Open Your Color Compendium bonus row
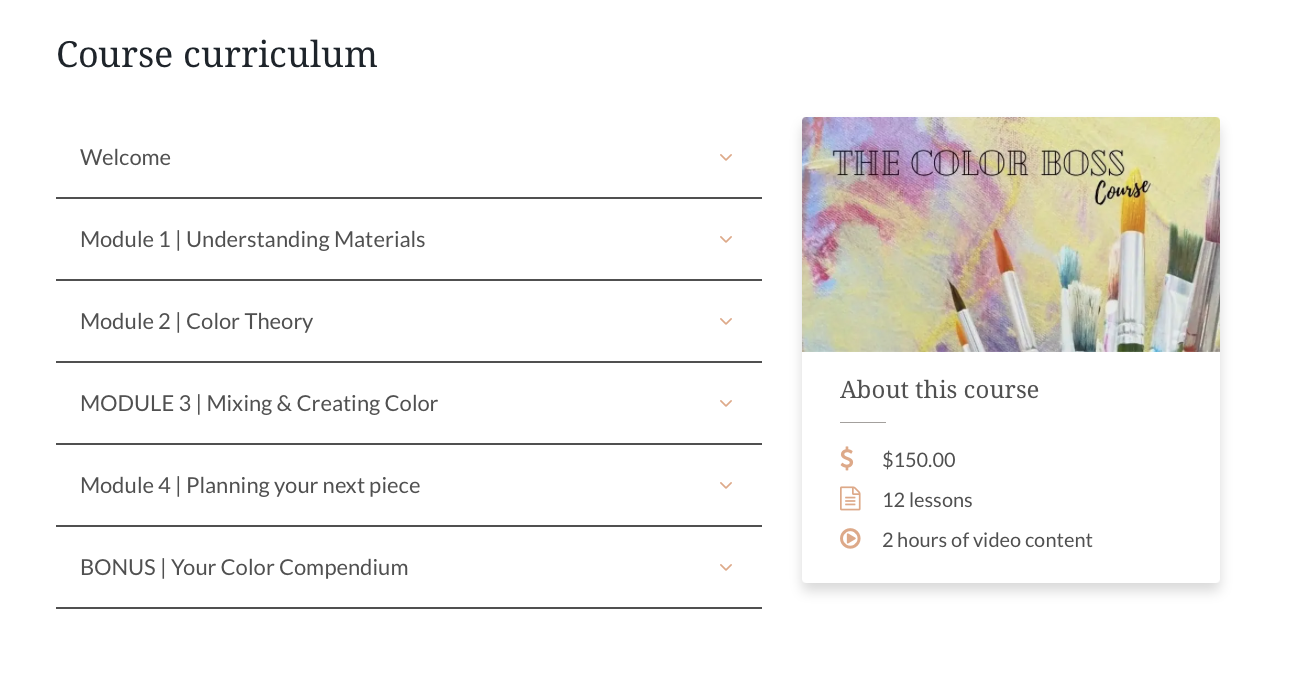 click(409, 567)
